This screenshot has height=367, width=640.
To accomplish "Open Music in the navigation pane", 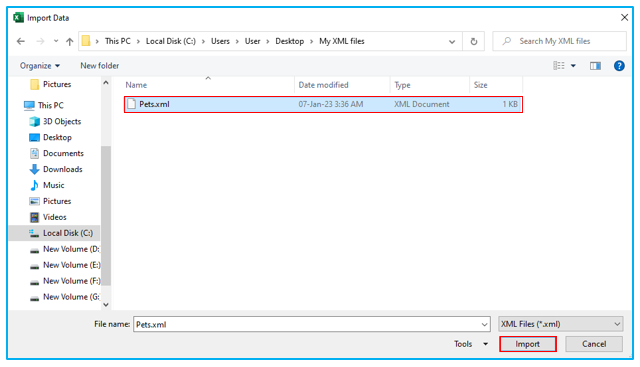I will tap(47, 185).
